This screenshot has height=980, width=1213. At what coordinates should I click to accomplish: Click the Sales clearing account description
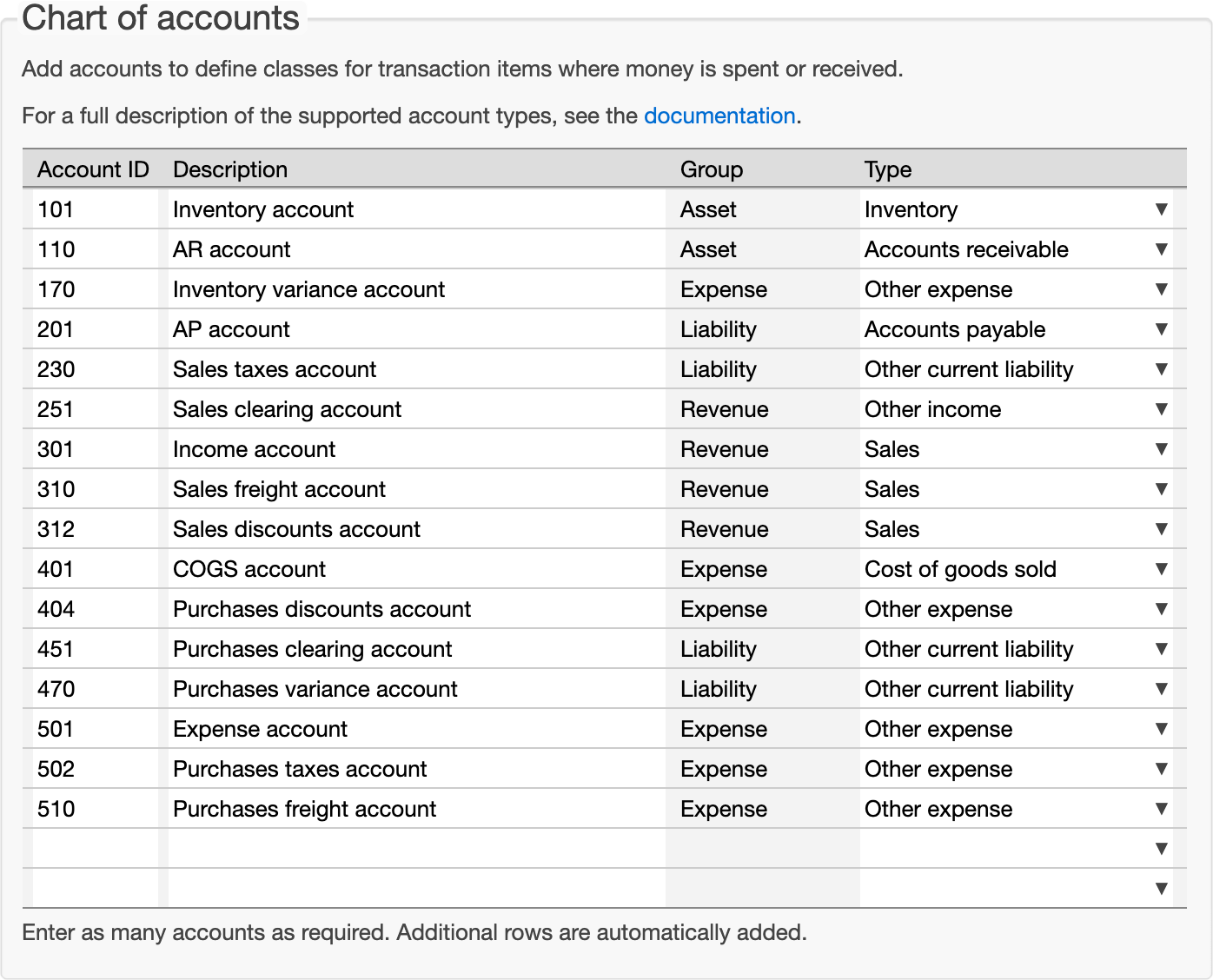pos(415,409)
